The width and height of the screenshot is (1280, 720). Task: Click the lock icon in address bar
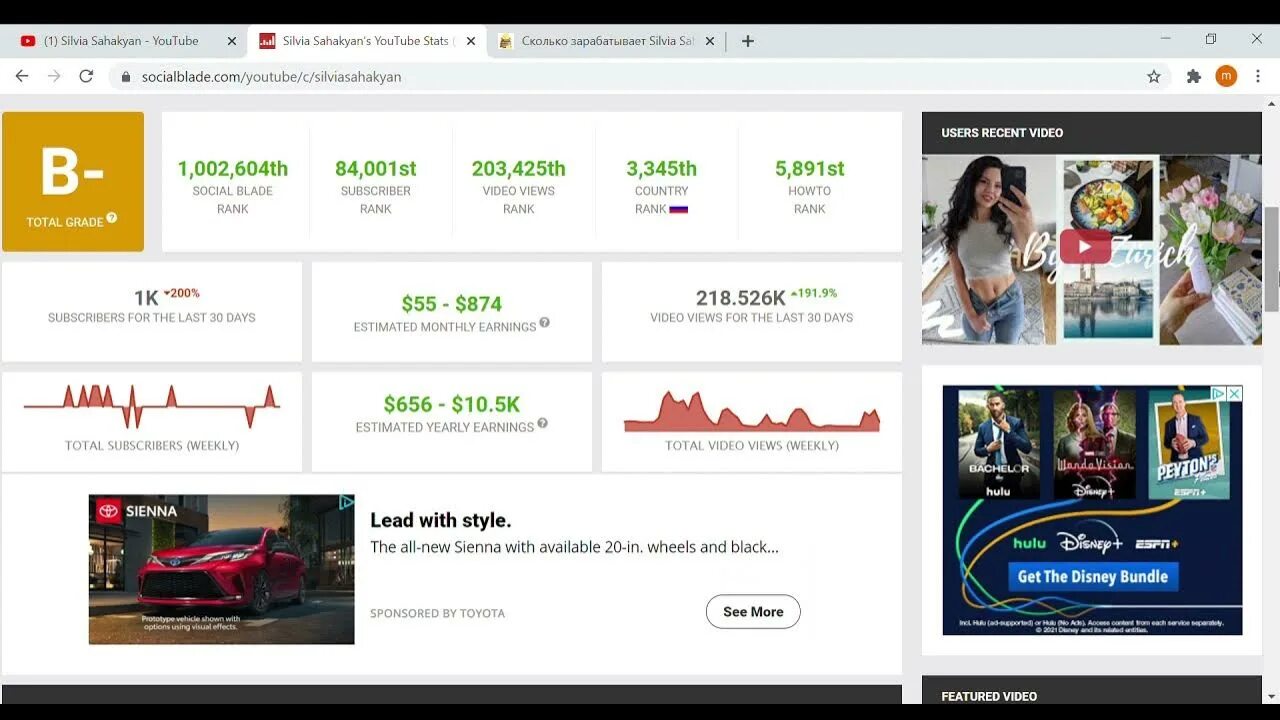coord(126,77)
